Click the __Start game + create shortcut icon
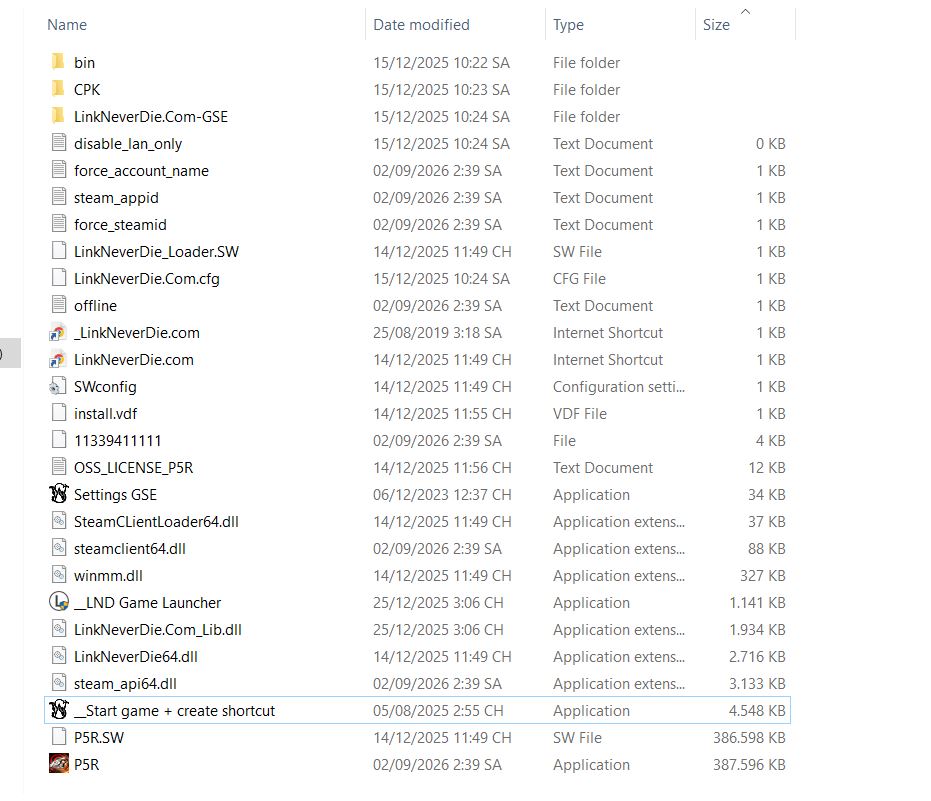 [x=58, y=710]
